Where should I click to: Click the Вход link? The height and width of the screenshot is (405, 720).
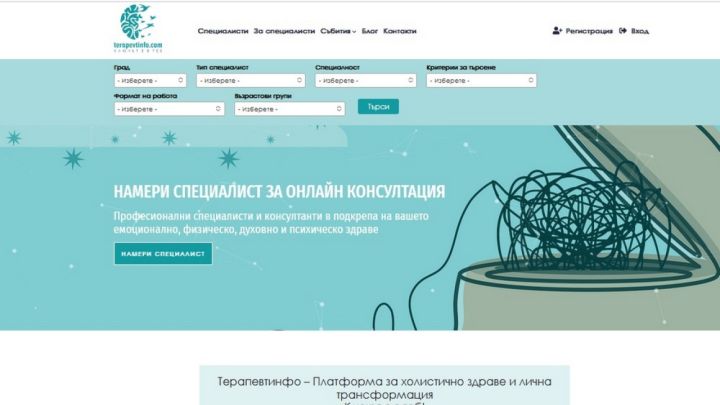click(640, 31)
